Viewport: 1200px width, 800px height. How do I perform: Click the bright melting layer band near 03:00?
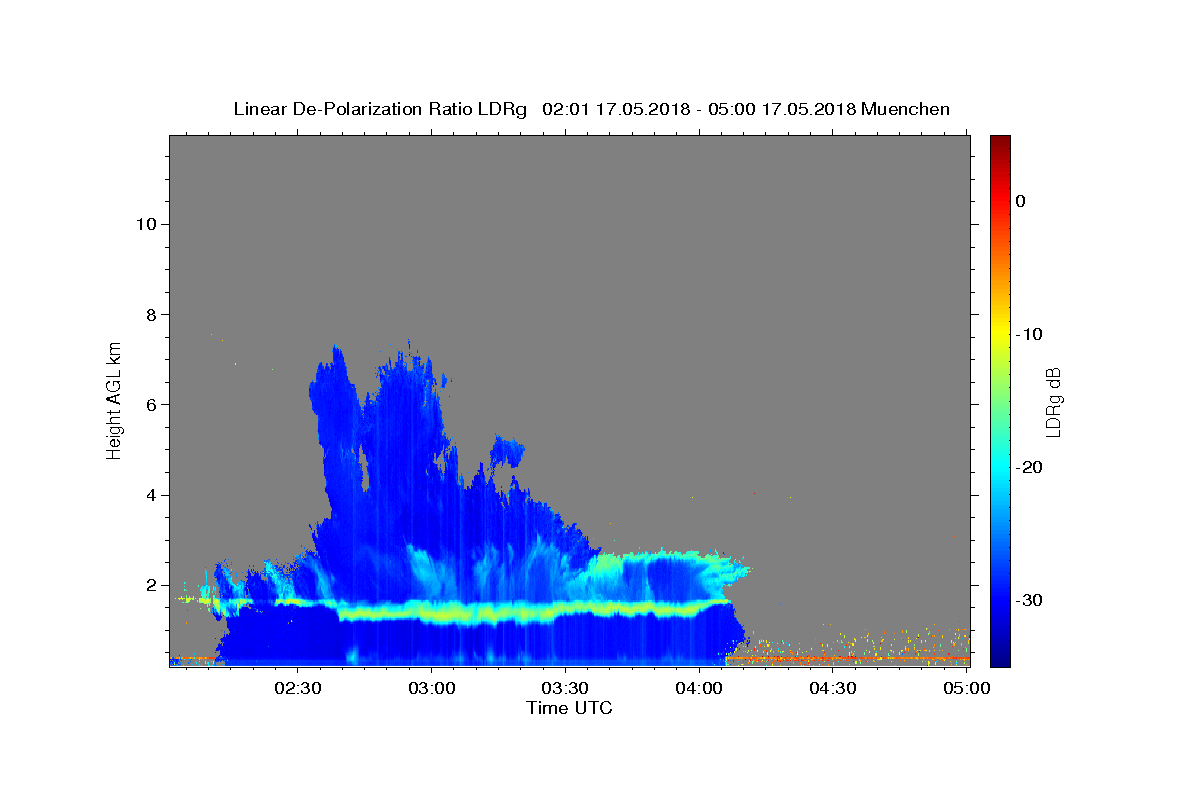tap(431, 612)
